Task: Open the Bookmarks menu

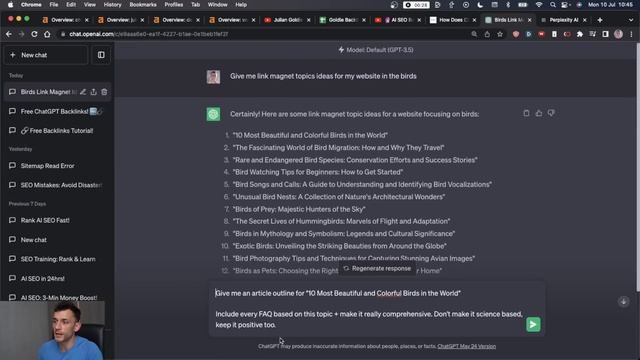Action: (x=143, y=5)
